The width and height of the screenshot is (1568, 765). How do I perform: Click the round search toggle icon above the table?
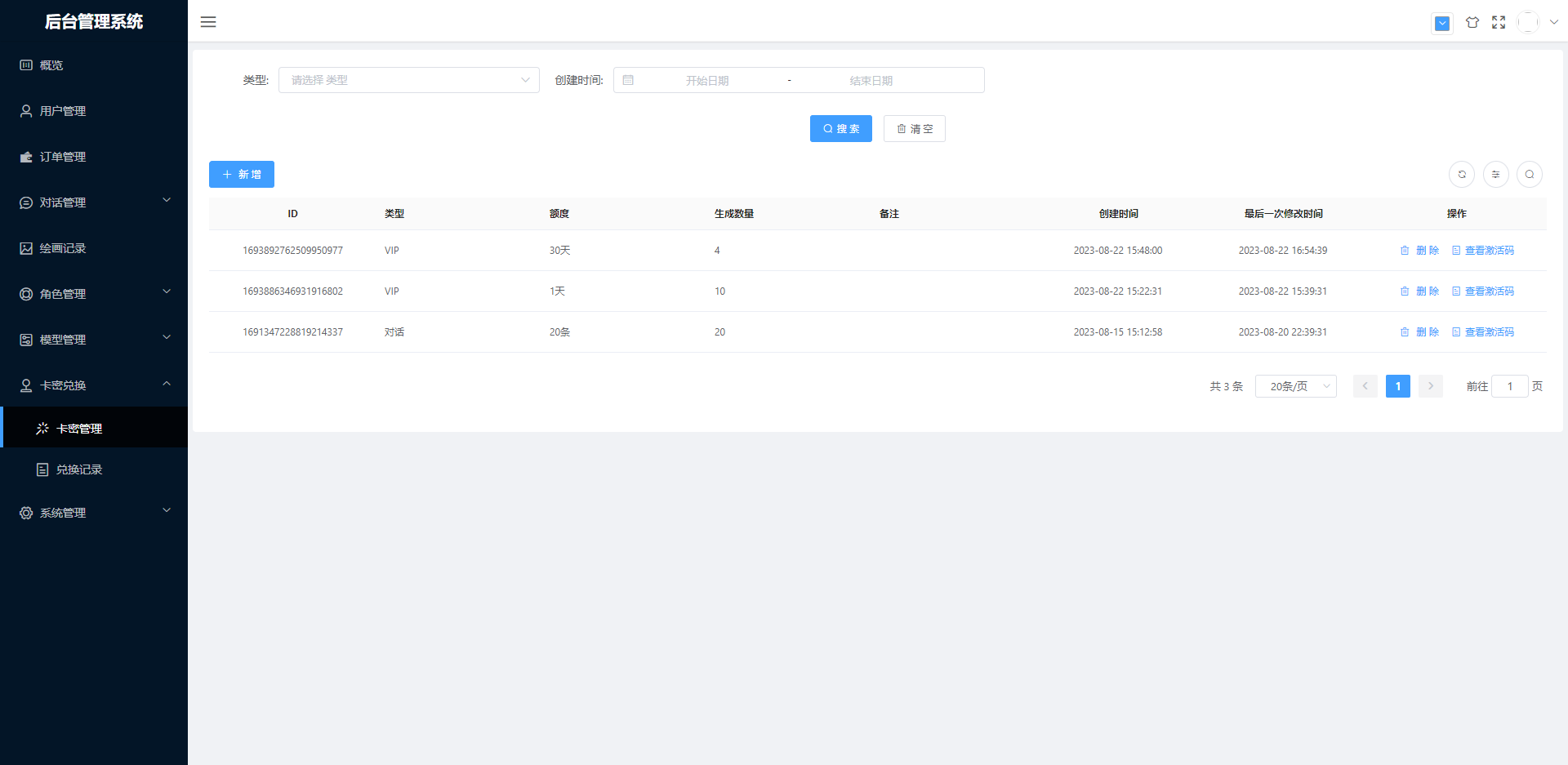pos(1529,175)
